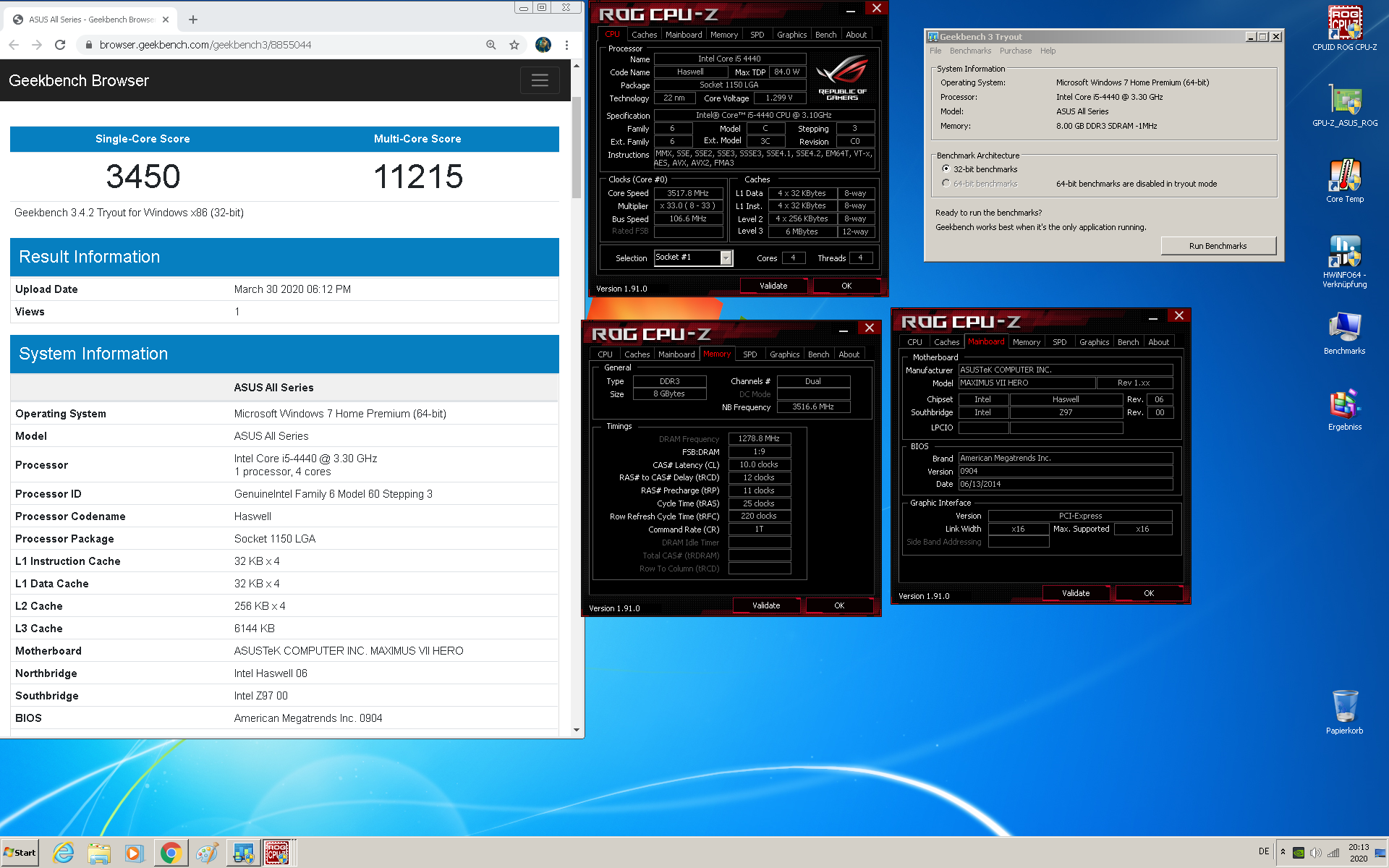Open Paint from the taskbar
The image size is (1389, 868).
pos(207,853)
